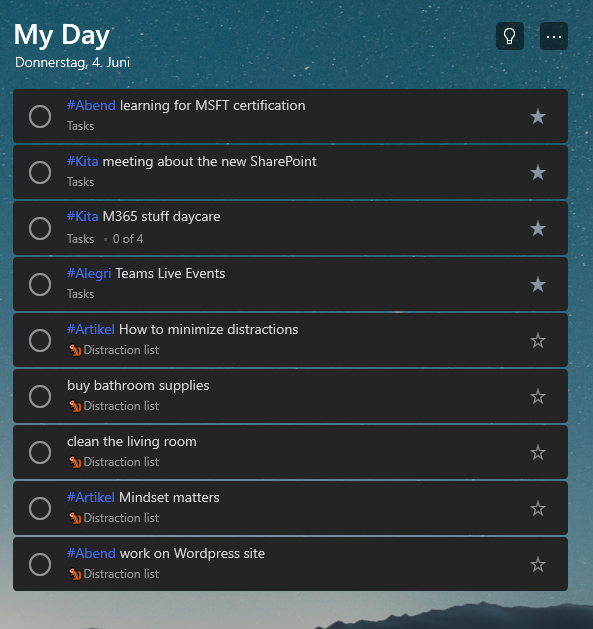
Task: Complete the MSFT certification learning task
Action: coord(40,117)
